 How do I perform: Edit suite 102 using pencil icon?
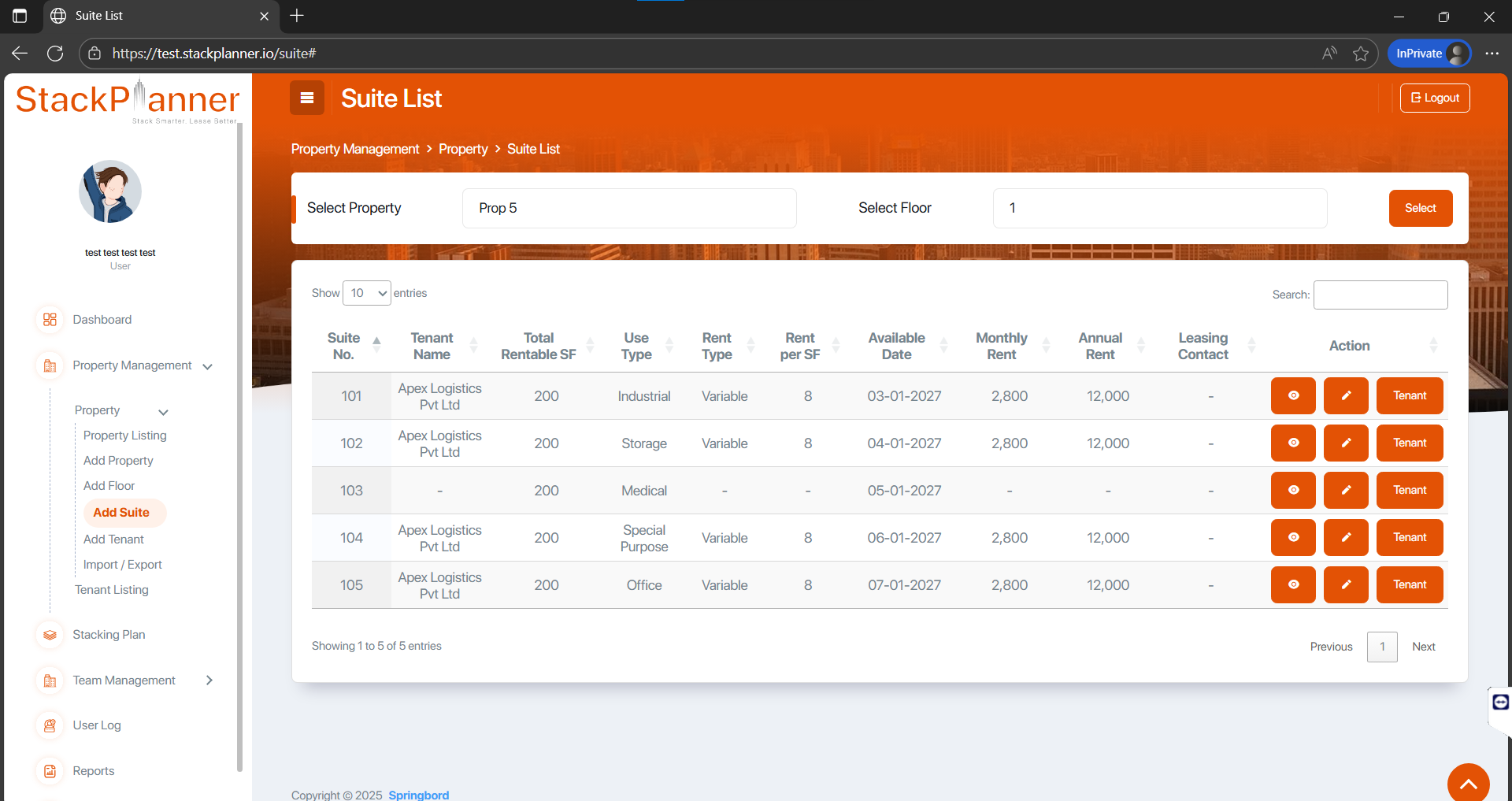coord(1346,443)
